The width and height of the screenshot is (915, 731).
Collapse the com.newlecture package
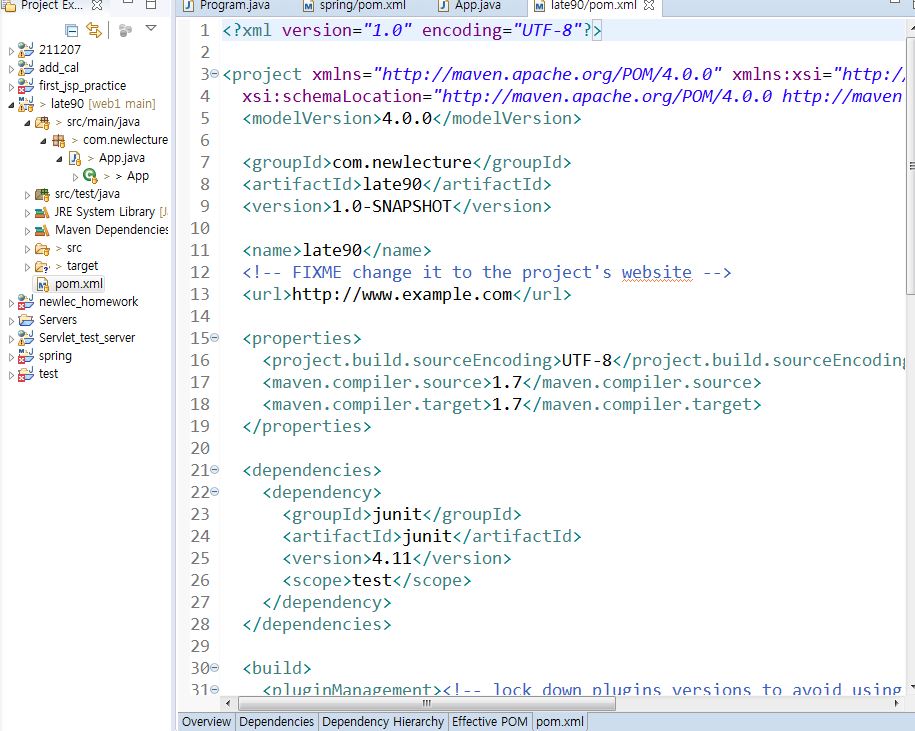(x=43, y=141)
